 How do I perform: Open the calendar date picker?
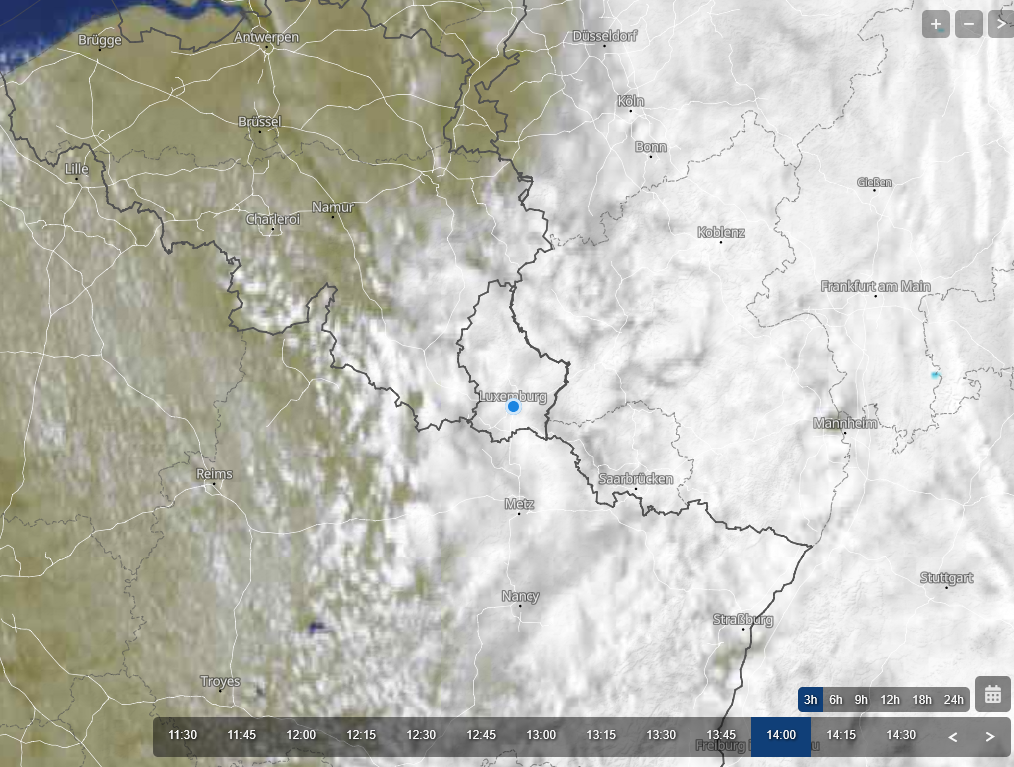[993, 695]
